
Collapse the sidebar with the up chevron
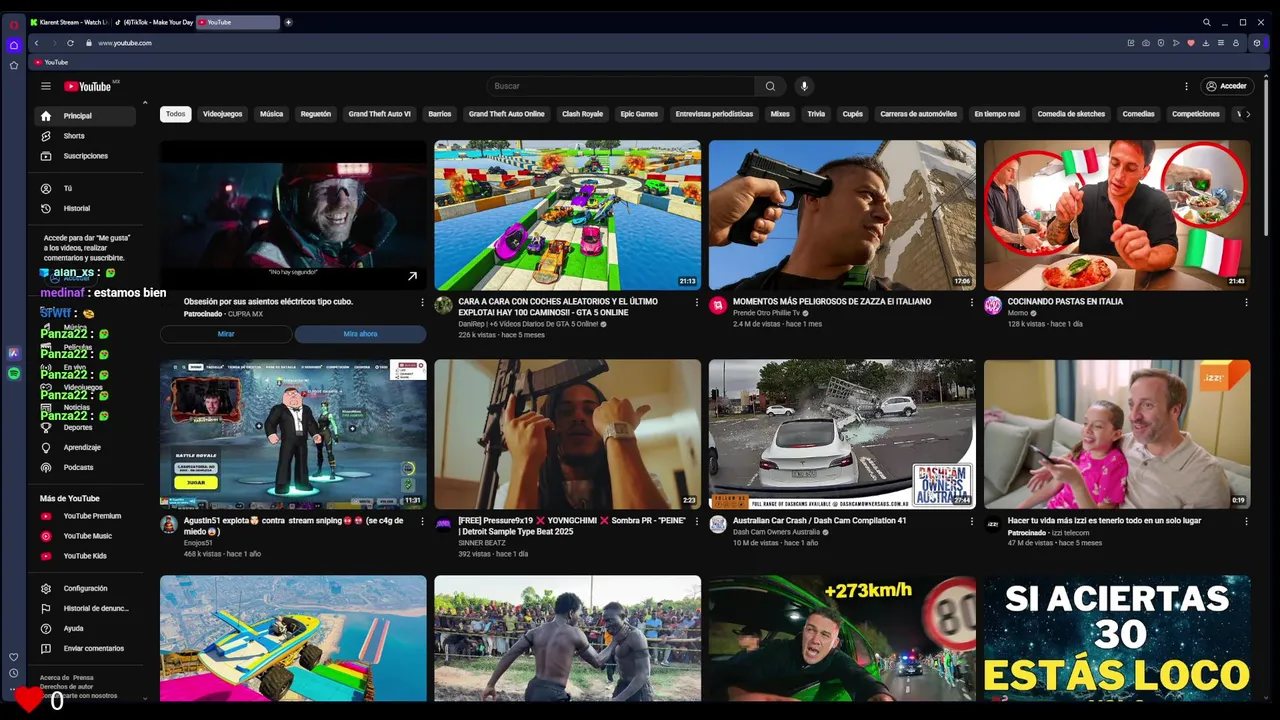tap(145, 103)
